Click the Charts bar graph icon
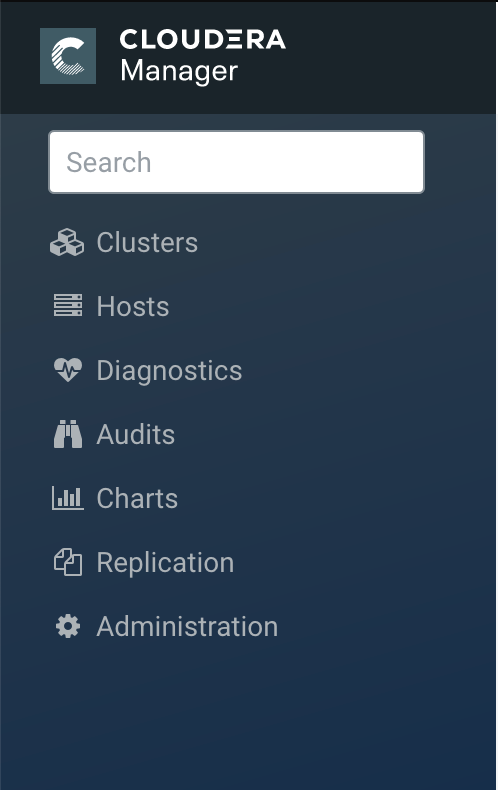 click(x=68, y=498)
